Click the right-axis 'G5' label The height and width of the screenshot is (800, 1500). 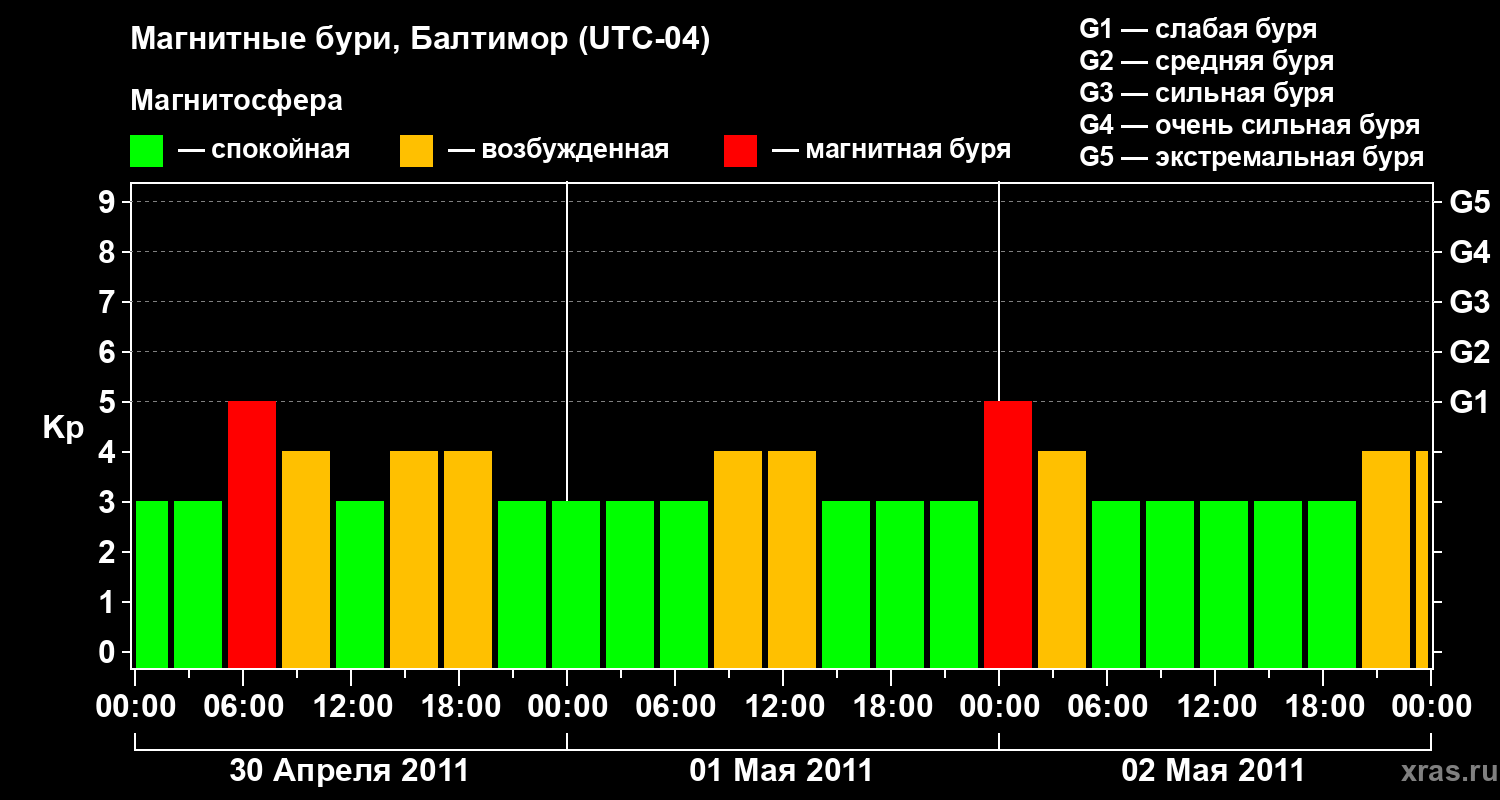pyautogui.click(x=1469, y=202)
